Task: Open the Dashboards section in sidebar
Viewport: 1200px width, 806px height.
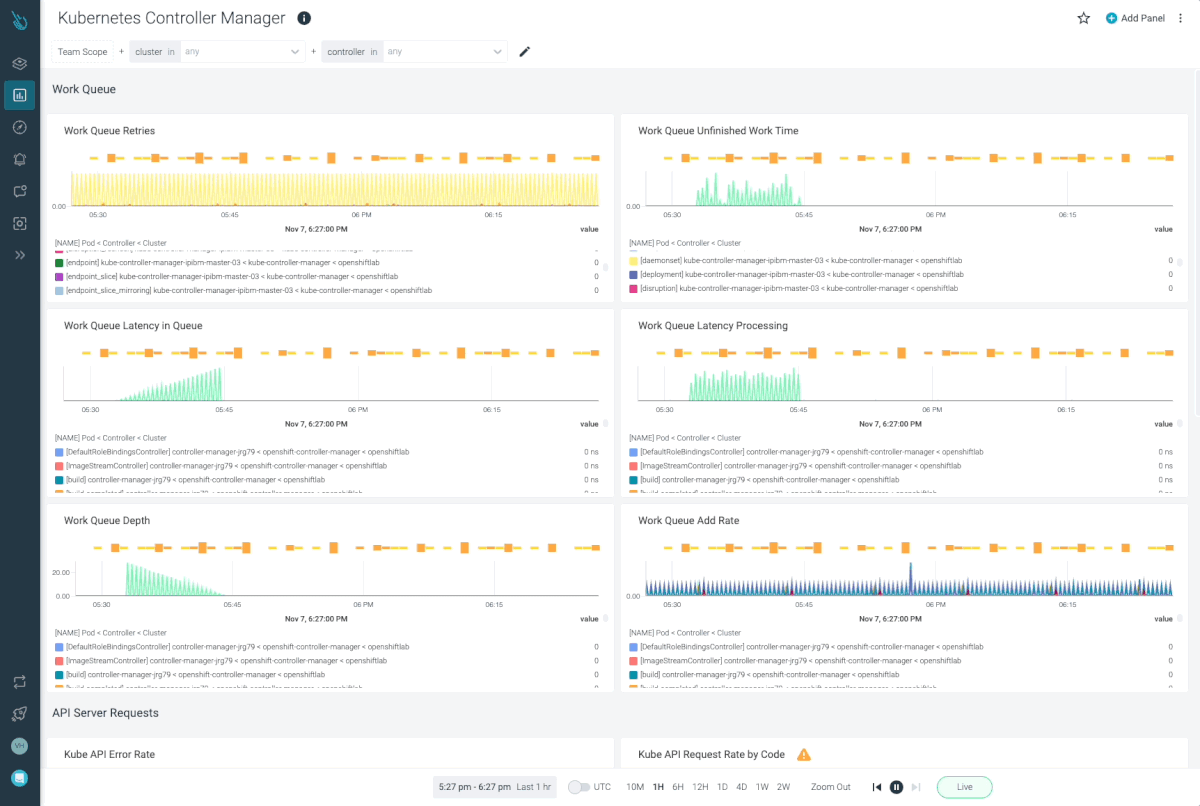Action: click(19, 95)
